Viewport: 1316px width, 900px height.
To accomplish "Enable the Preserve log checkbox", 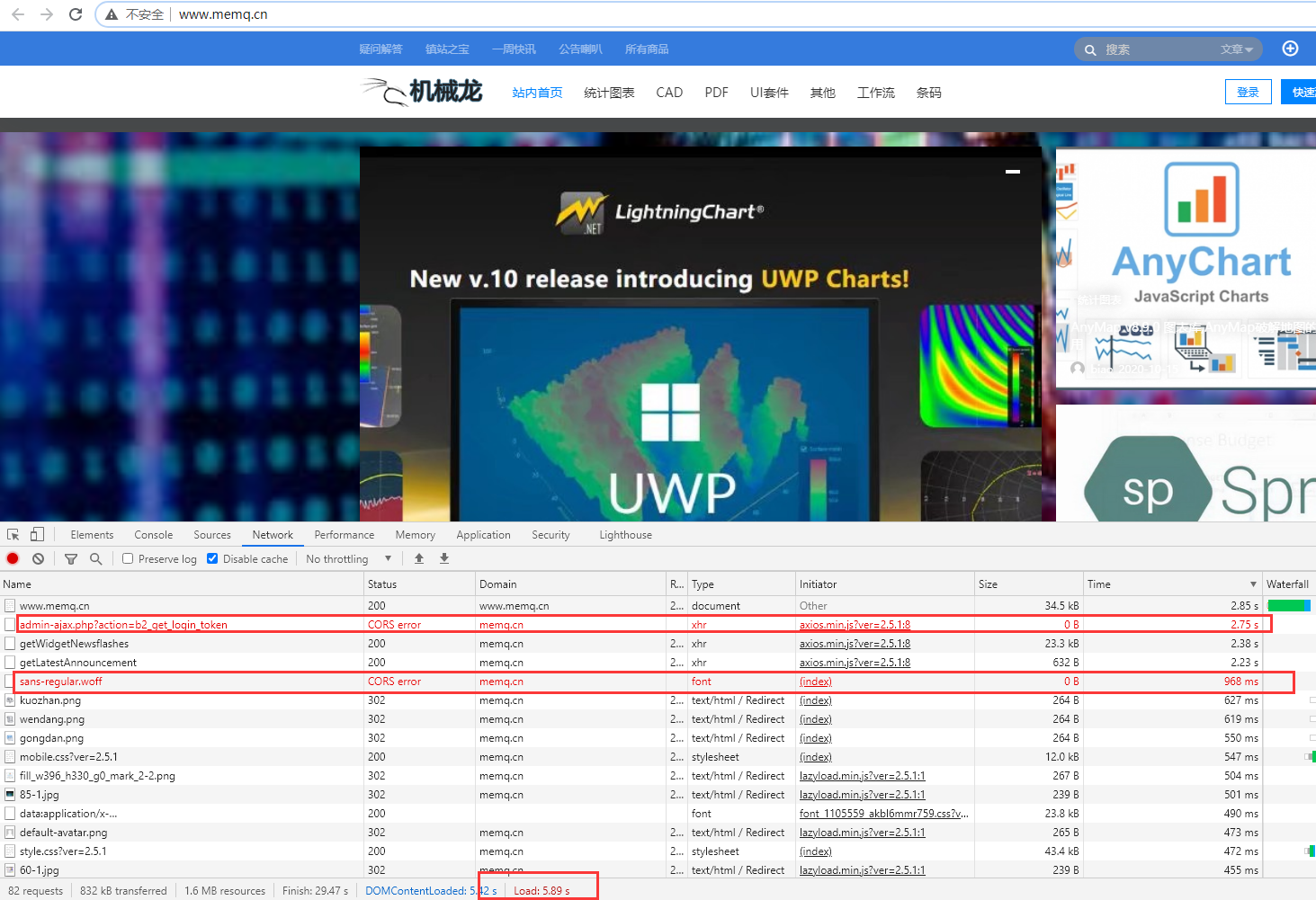I will click(128, 558).
